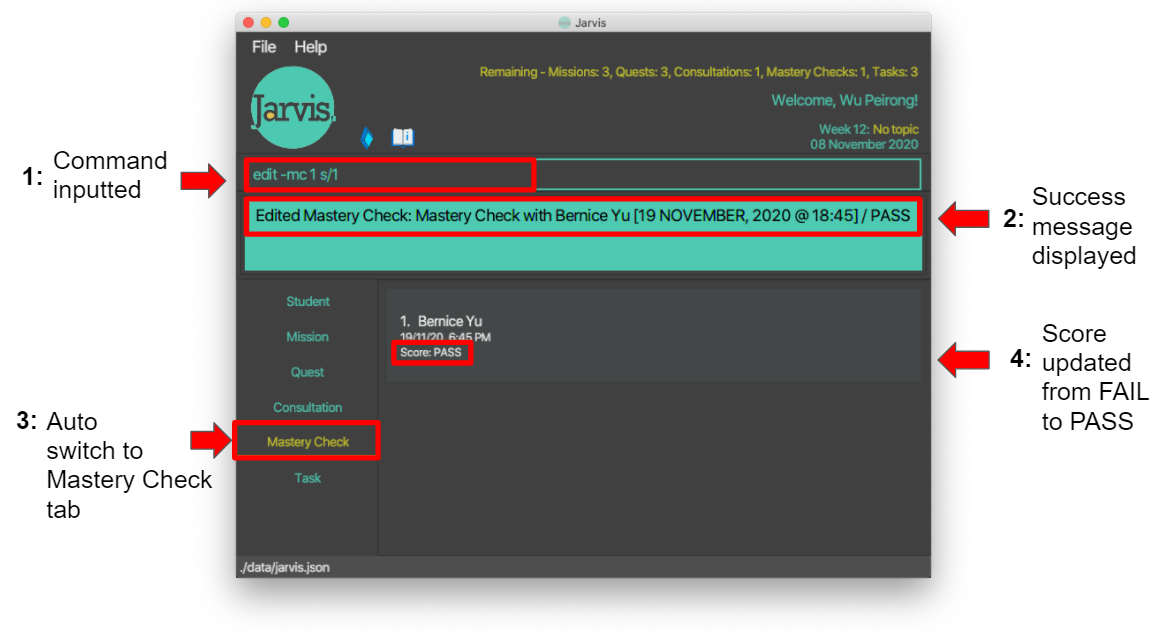Switch to the Mission tab
Screen dimensions: 1171x638
307,337
